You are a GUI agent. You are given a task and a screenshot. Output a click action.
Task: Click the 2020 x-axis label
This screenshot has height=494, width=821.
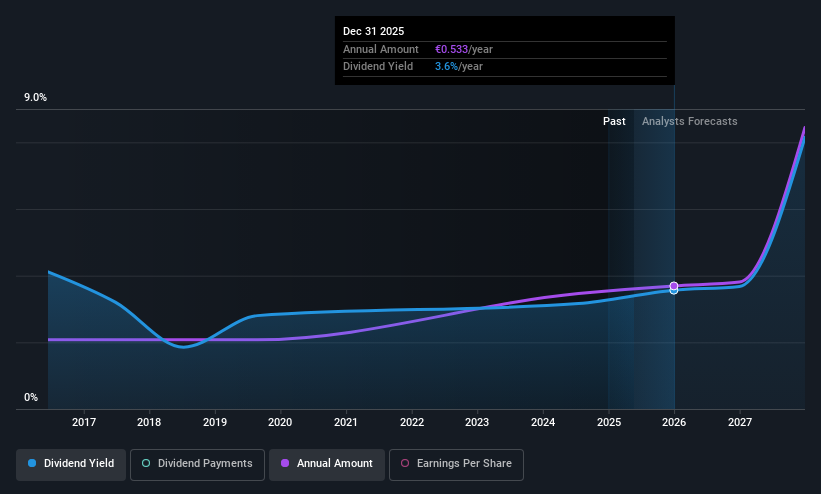click(280, 422)
